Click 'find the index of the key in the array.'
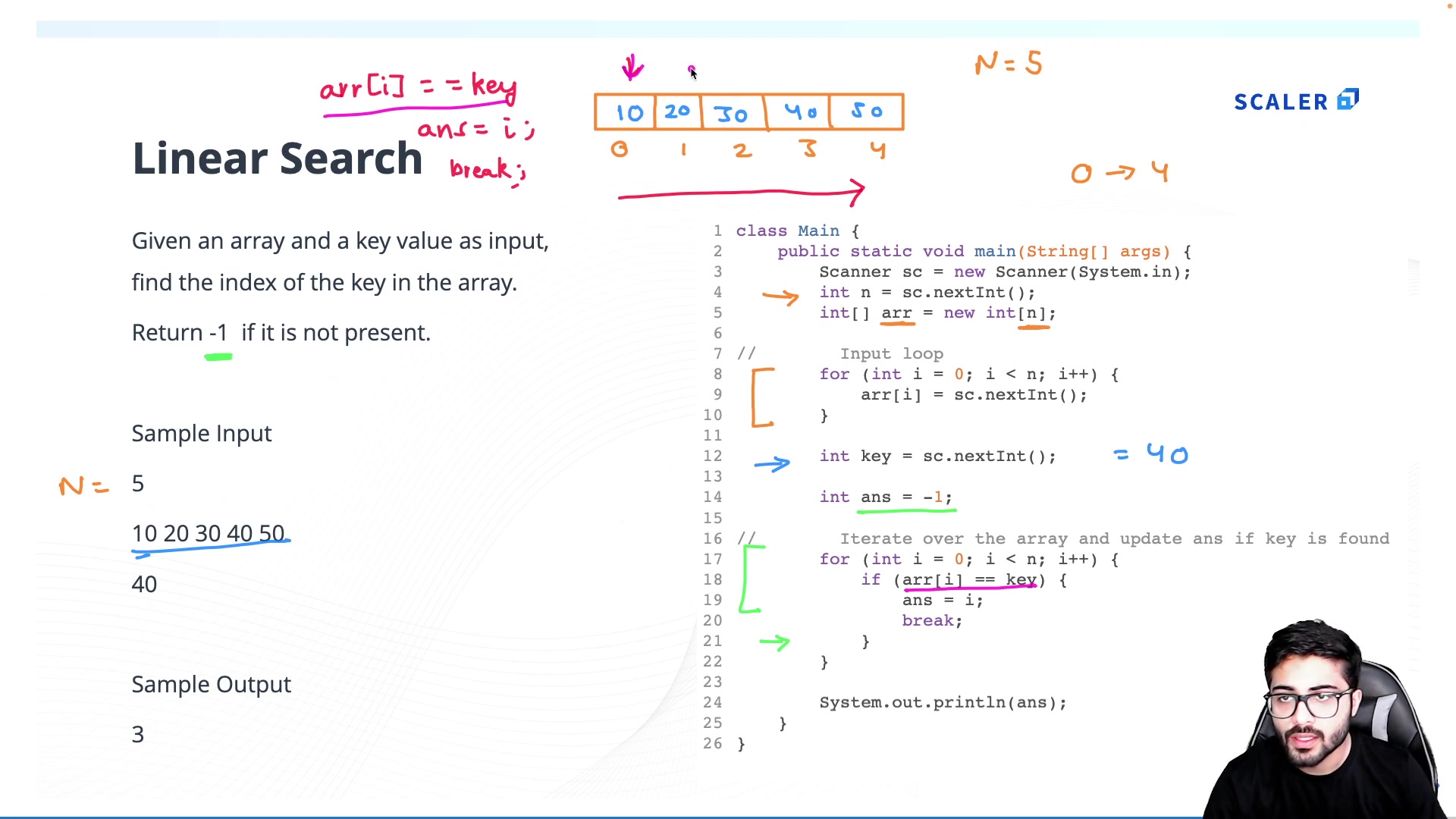1456x819 pixels. click(x=325, y=283)
